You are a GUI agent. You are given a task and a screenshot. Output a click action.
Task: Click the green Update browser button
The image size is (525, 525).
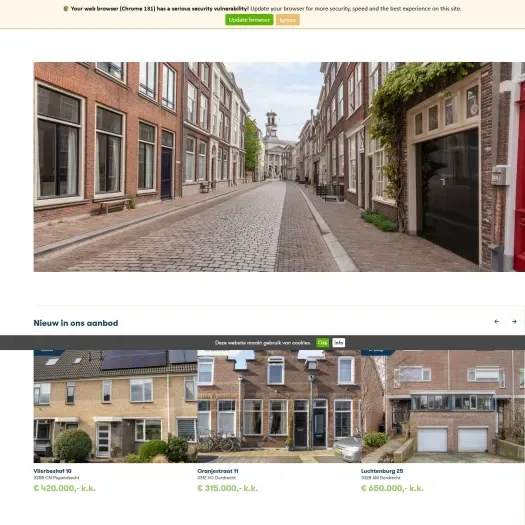coord(249,20)
